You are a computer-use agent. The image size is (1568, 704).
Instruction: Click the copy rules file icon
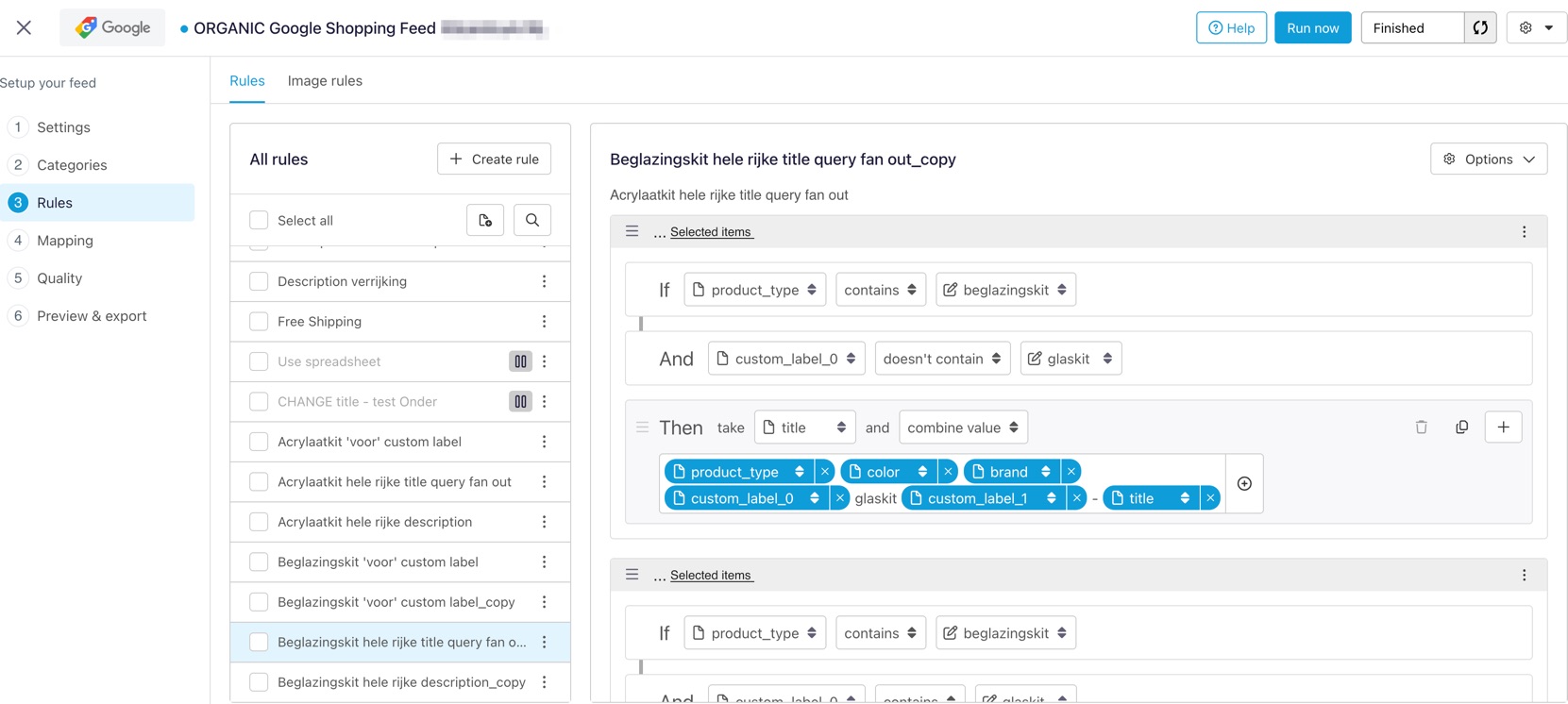[485, 220]
